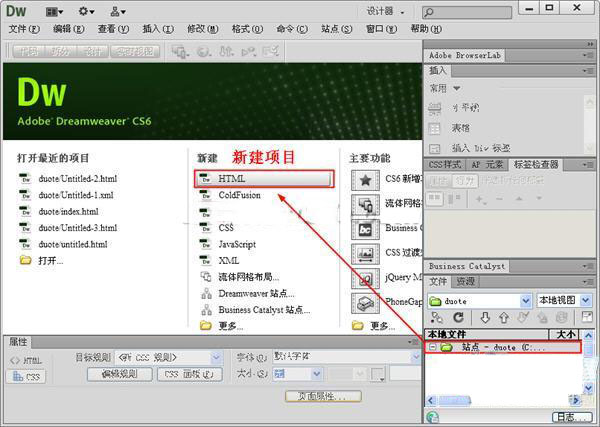The width and height of the screenshot is (600, 427).
Task: Click the file management arrows toolbar icon
Action: (x=226, y=51)
